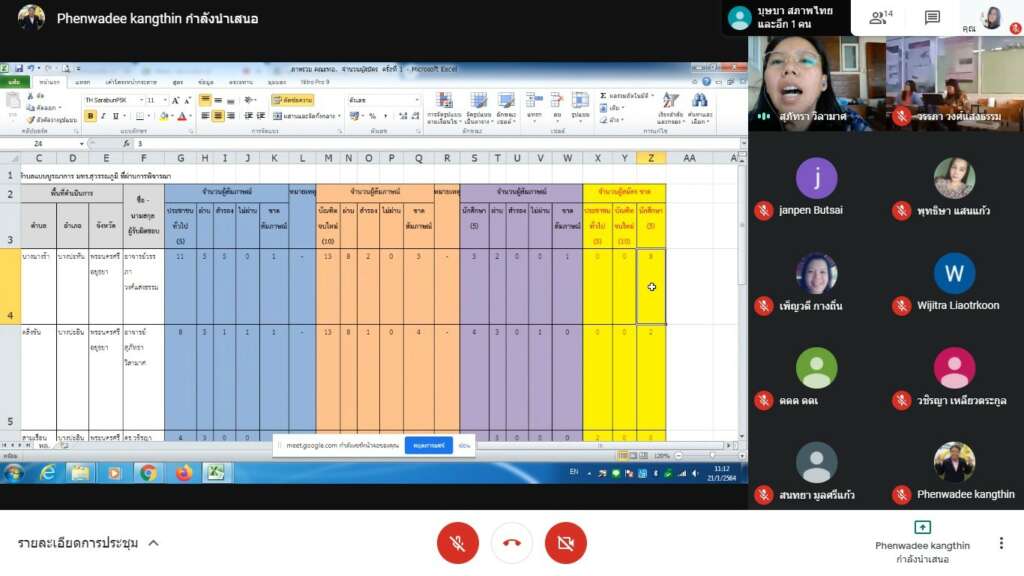Toggle the camera off button in Meet
This screenshot has width=1024, height=576.
pos(566,543)
